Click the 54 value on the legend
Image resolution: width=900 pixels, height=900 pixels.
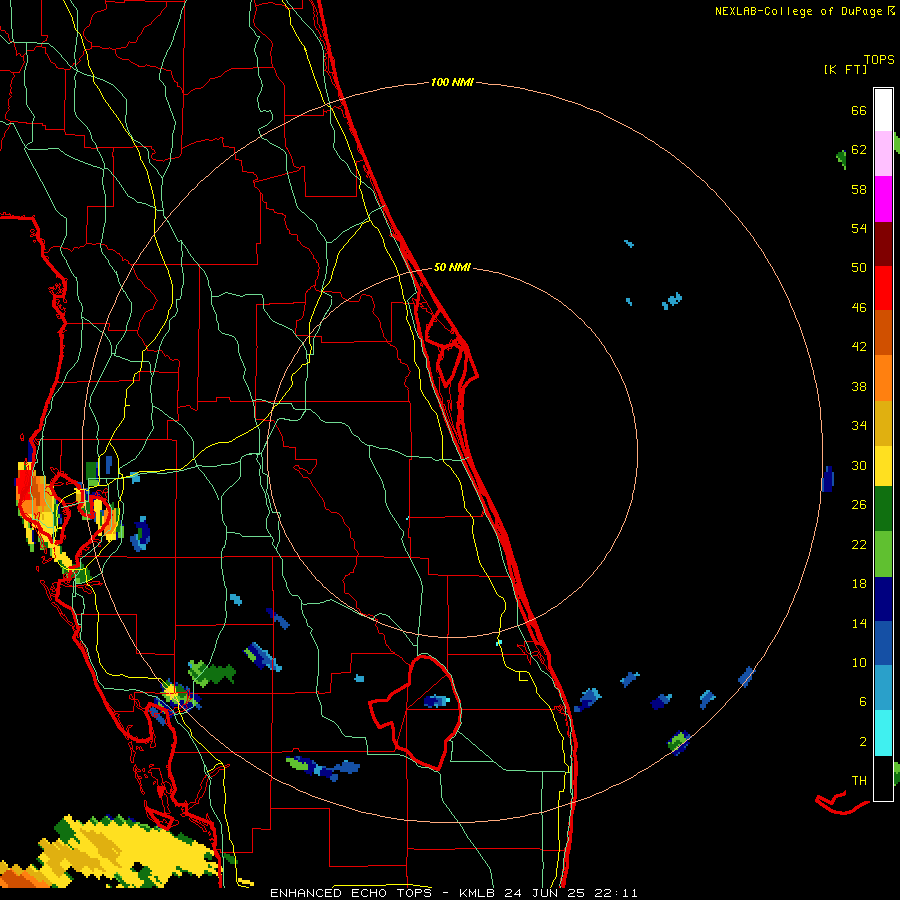point(859,228)
